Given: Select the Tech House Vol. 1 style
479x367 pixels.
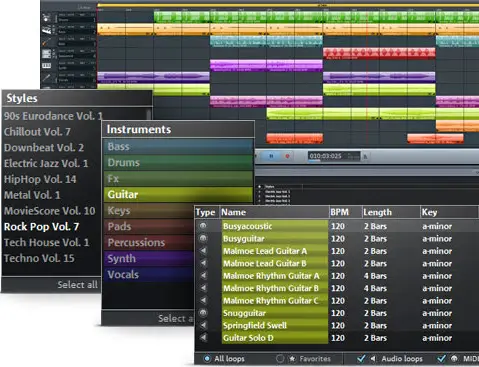Looking at the screenshot, I should pos(46,242).
